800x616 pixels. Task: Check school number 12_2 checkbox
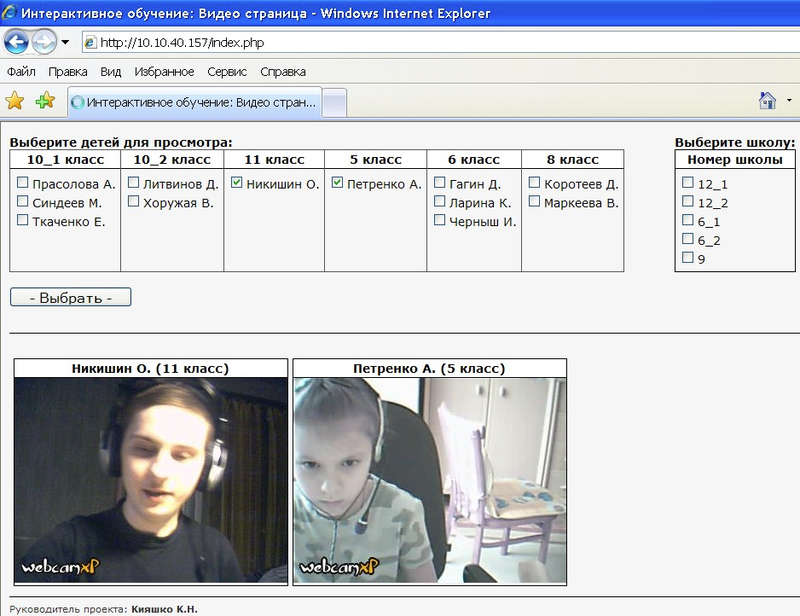(x=688, y=201)
